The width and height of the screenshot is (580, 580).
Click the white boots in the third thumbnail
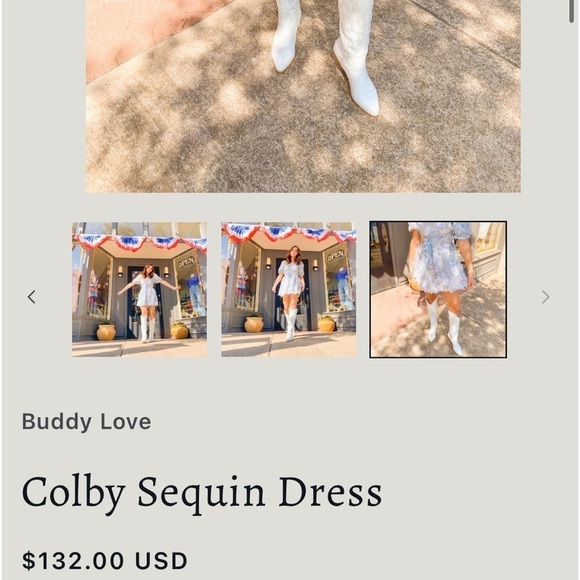coord(446,327)
